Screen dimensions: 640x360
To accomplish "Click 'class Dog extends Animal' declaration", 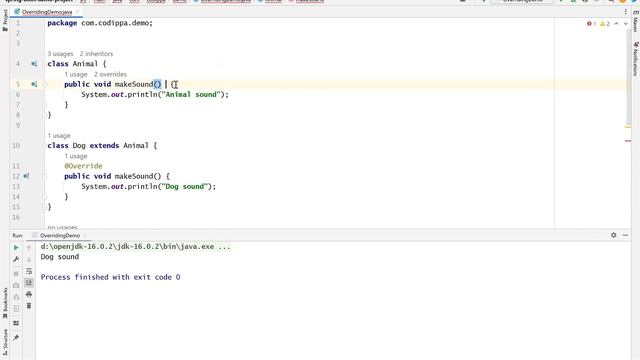I will point(102,146).
